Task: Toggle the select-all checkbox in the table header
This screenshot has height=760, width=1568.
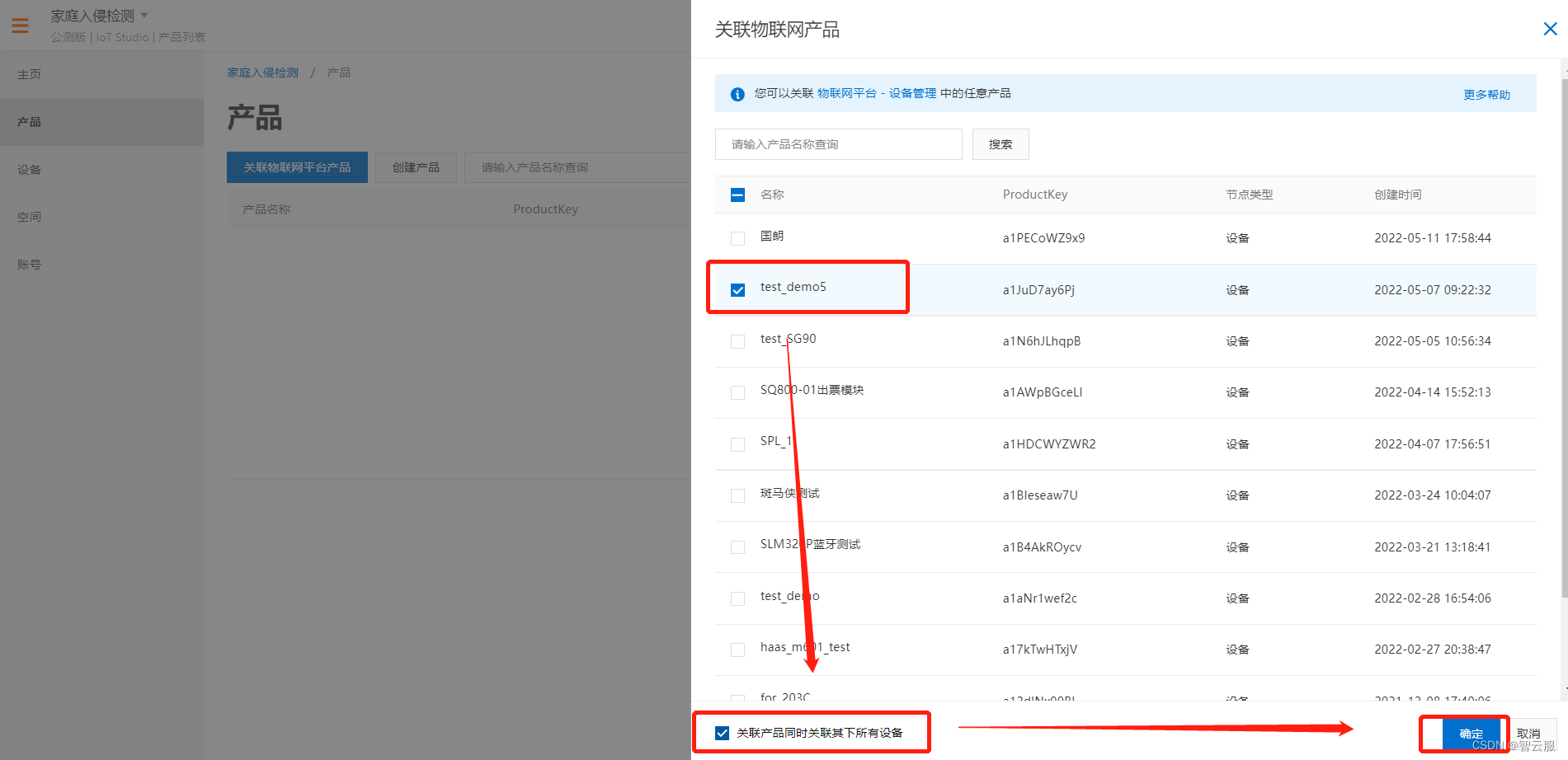Action: [x=737, y=195]
